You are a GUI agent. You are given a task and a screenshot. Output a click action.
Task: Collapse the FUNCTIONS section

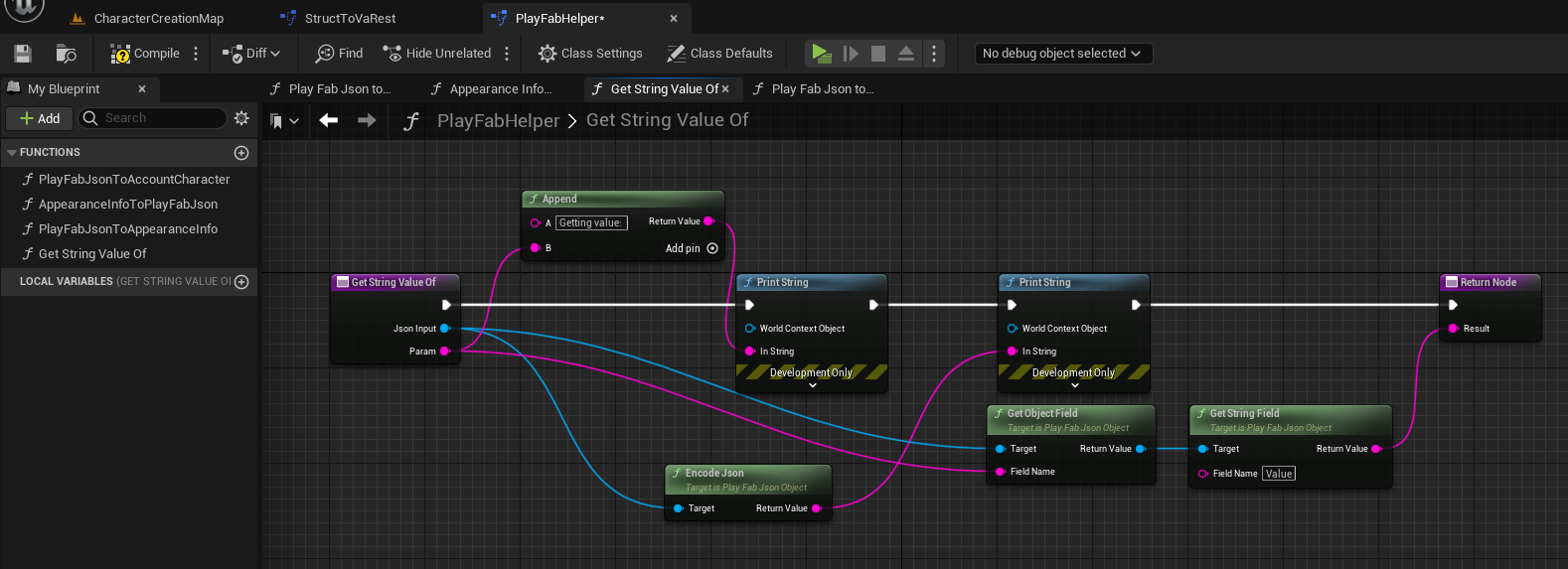pyautogui.click(x=12, y=153)
